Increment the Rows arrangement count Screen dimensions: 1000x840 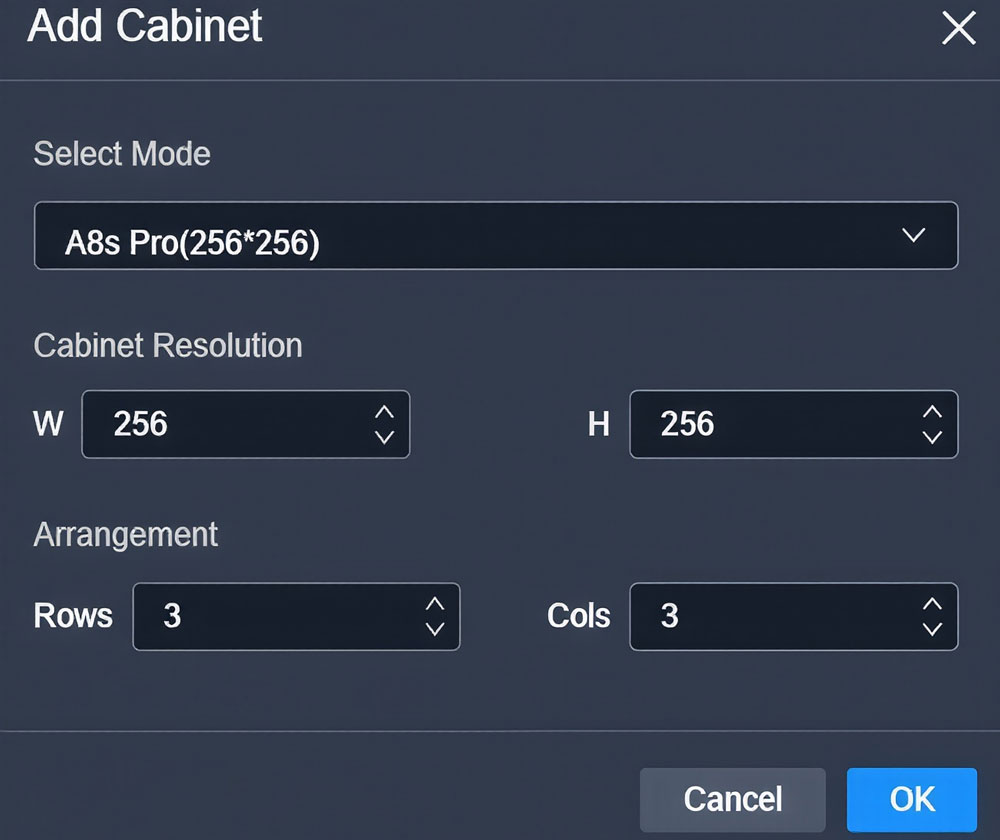coord(434,604)
